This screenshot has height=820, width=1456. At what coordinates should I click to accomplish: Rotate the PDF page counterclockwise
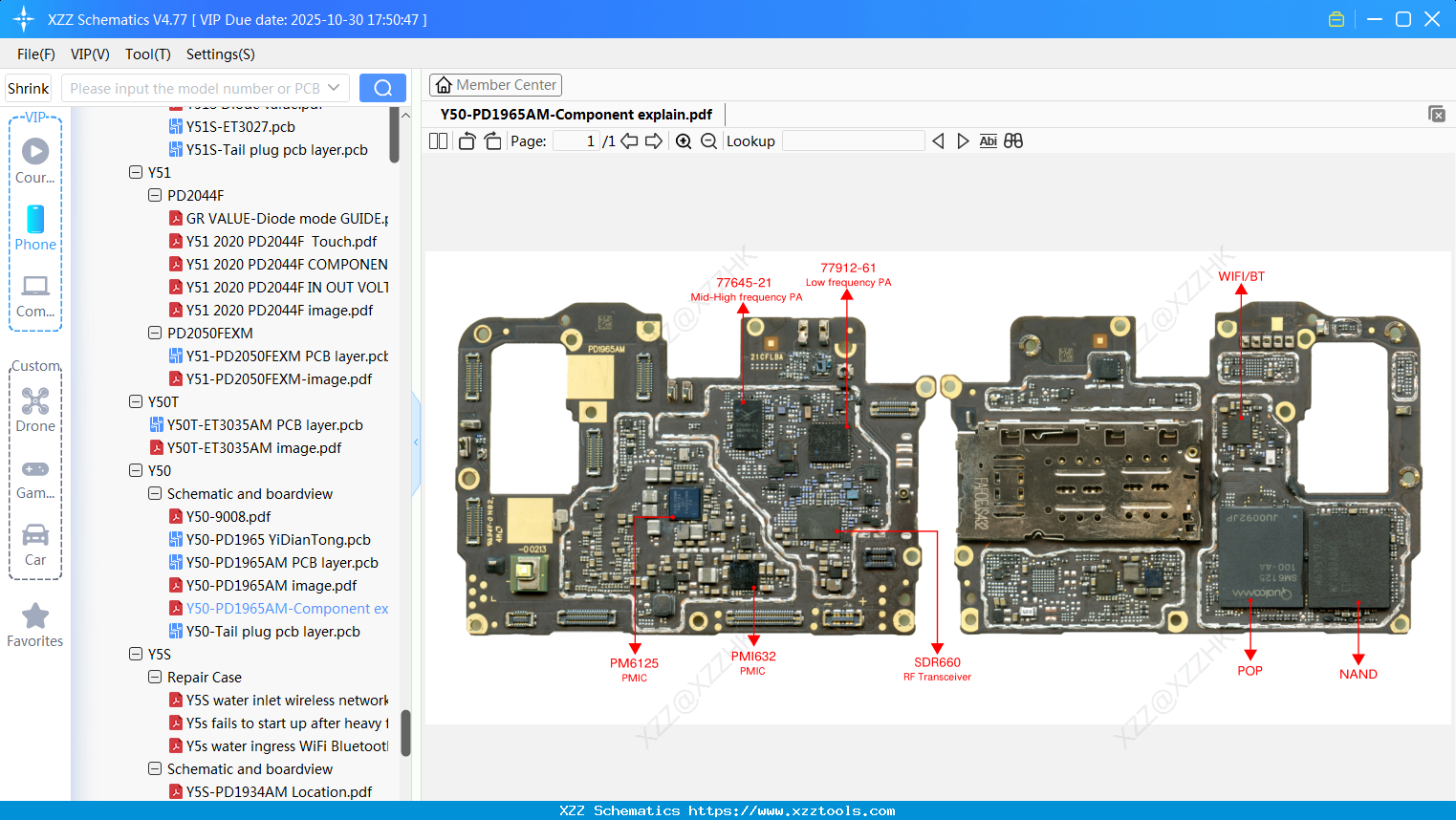pyautogui.click(x=466, y=140)
